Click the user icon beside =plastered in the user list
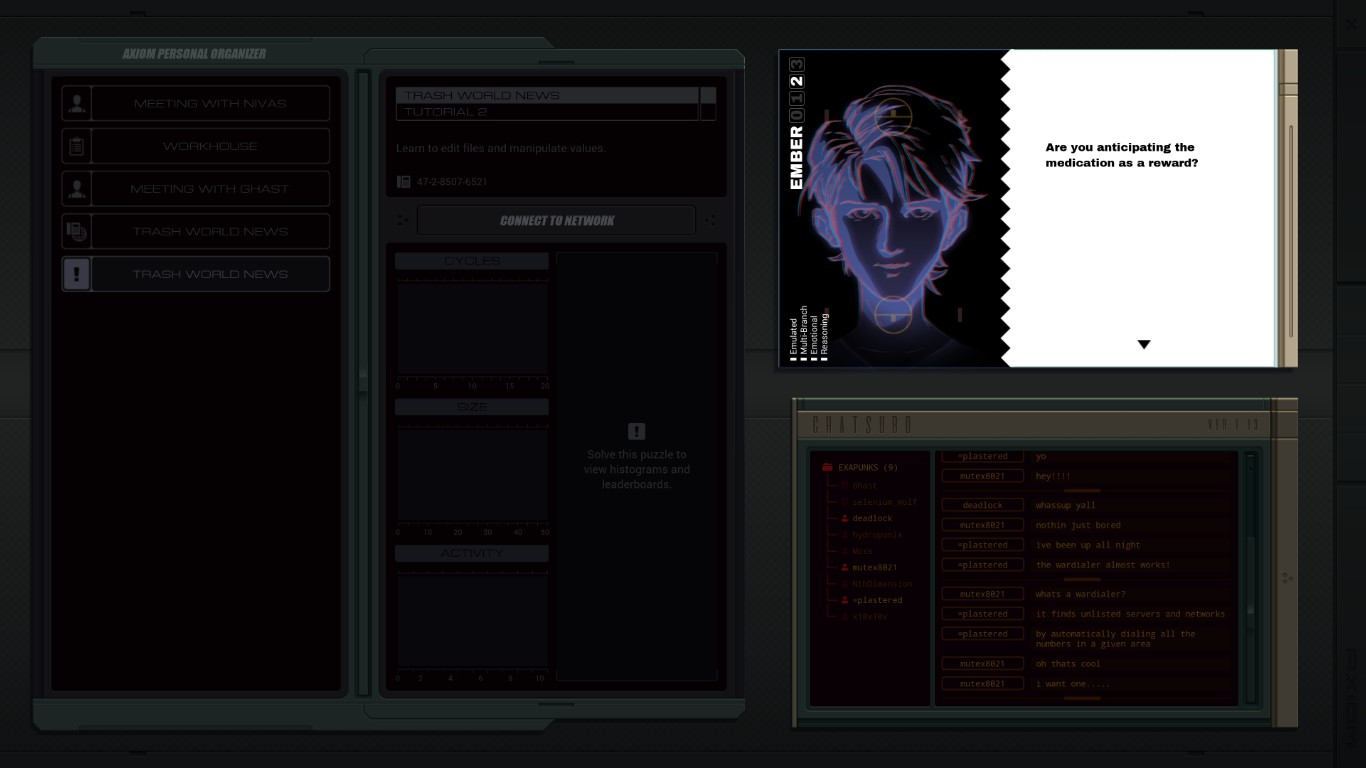1366x768 pixels. pos(845,600)
